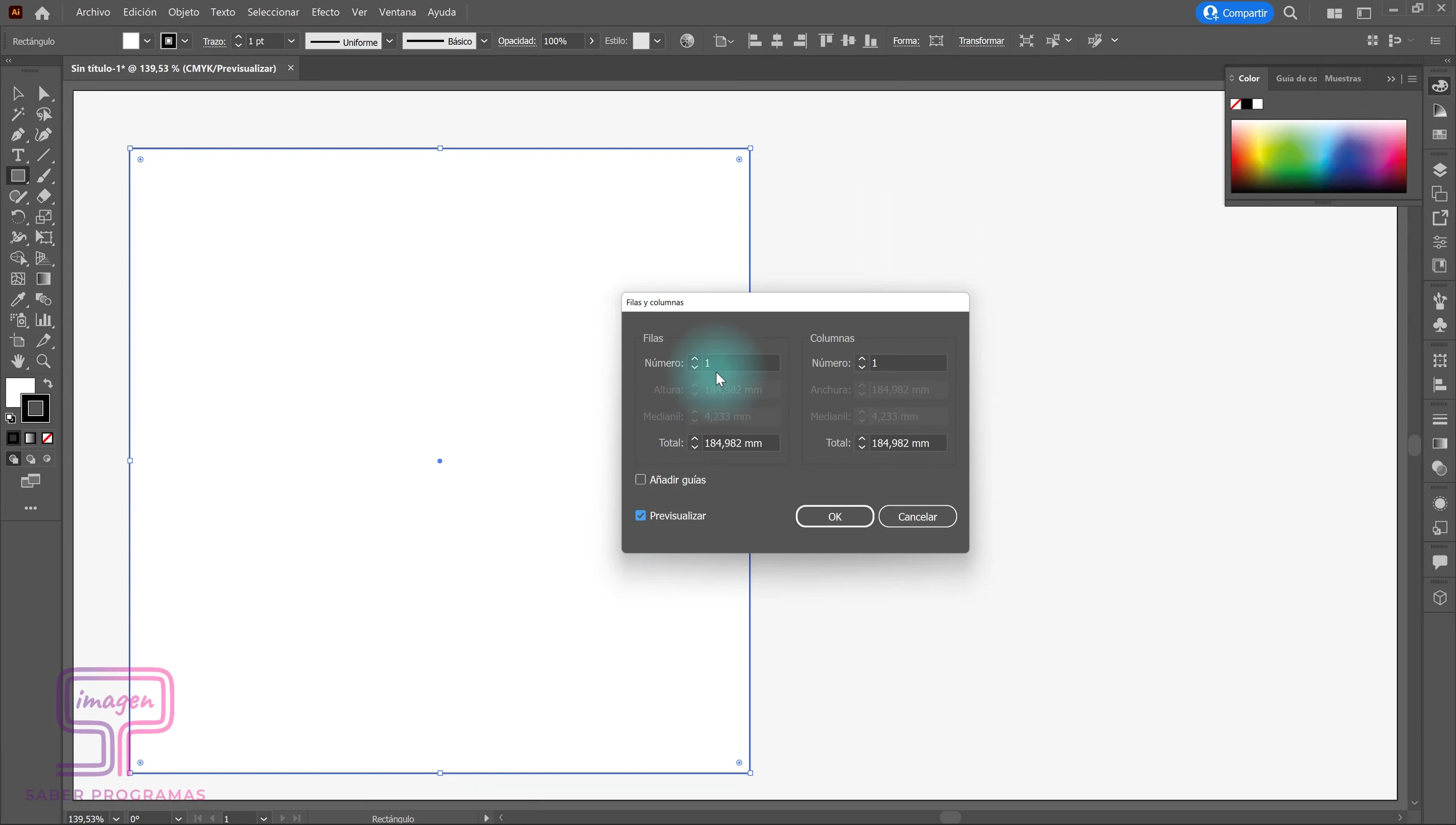Activate Draw Inside mode
This screenshot has height=825, width=1456.
click(48, 459)
